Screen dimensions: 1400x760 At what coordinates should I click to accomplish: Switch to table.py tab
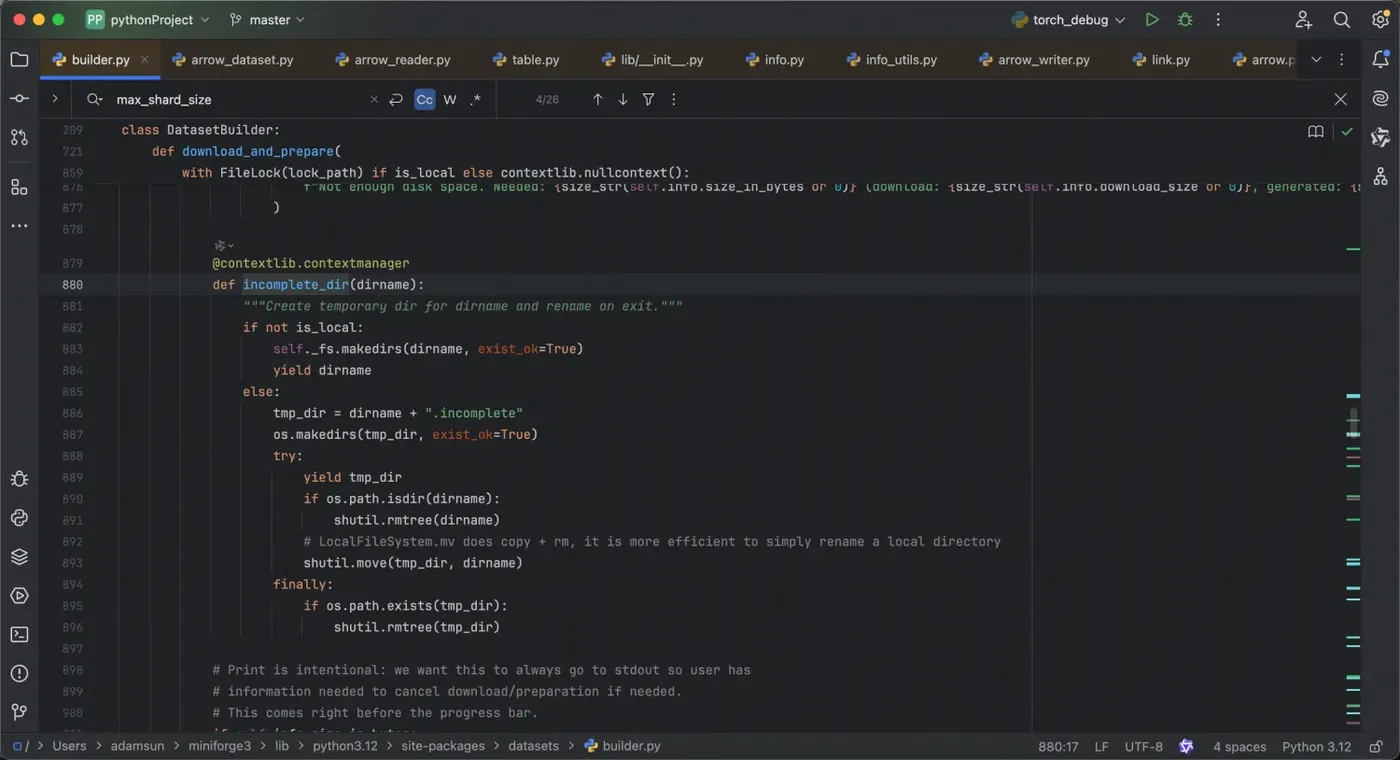click(526, 60)
